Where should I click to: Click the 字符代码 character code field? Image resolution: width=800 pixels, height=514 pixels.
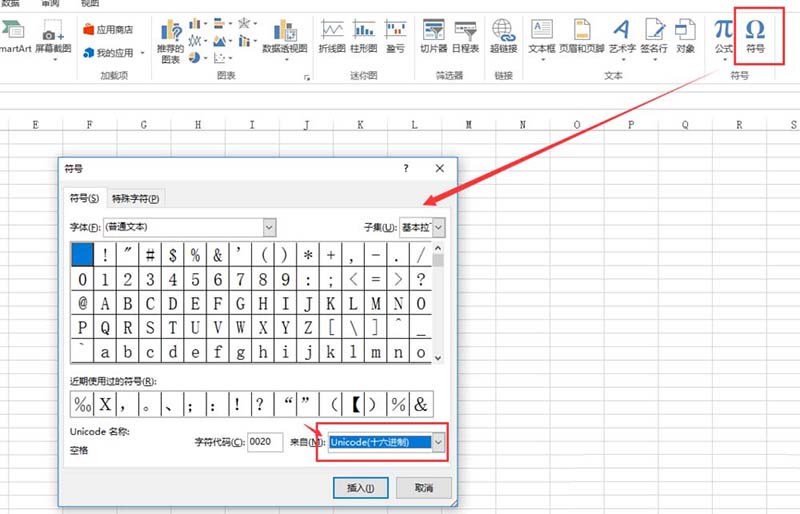(265, 442)
